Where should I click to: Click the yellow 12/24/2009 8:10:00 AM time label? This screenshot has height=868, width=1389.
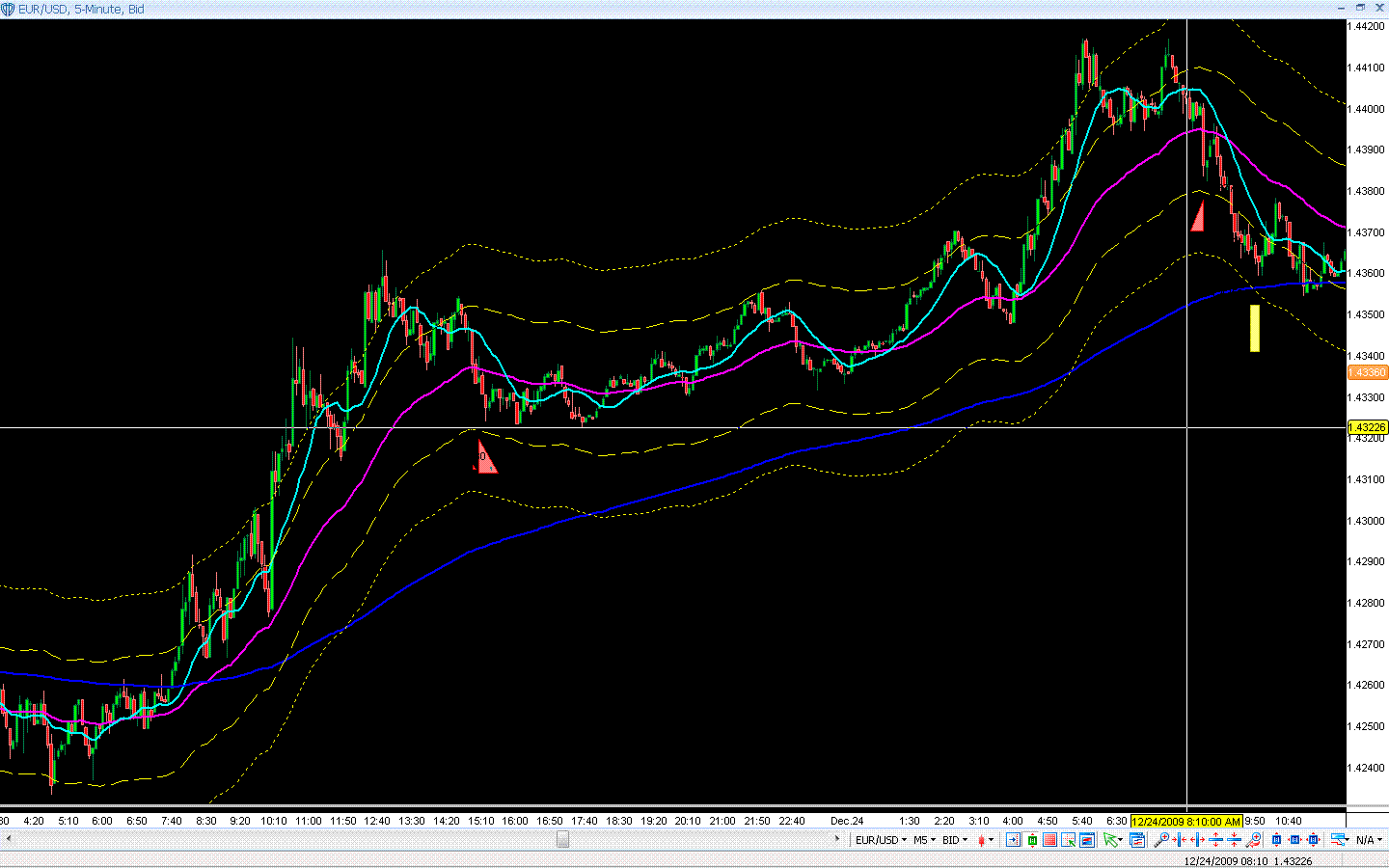(1186, 822)
